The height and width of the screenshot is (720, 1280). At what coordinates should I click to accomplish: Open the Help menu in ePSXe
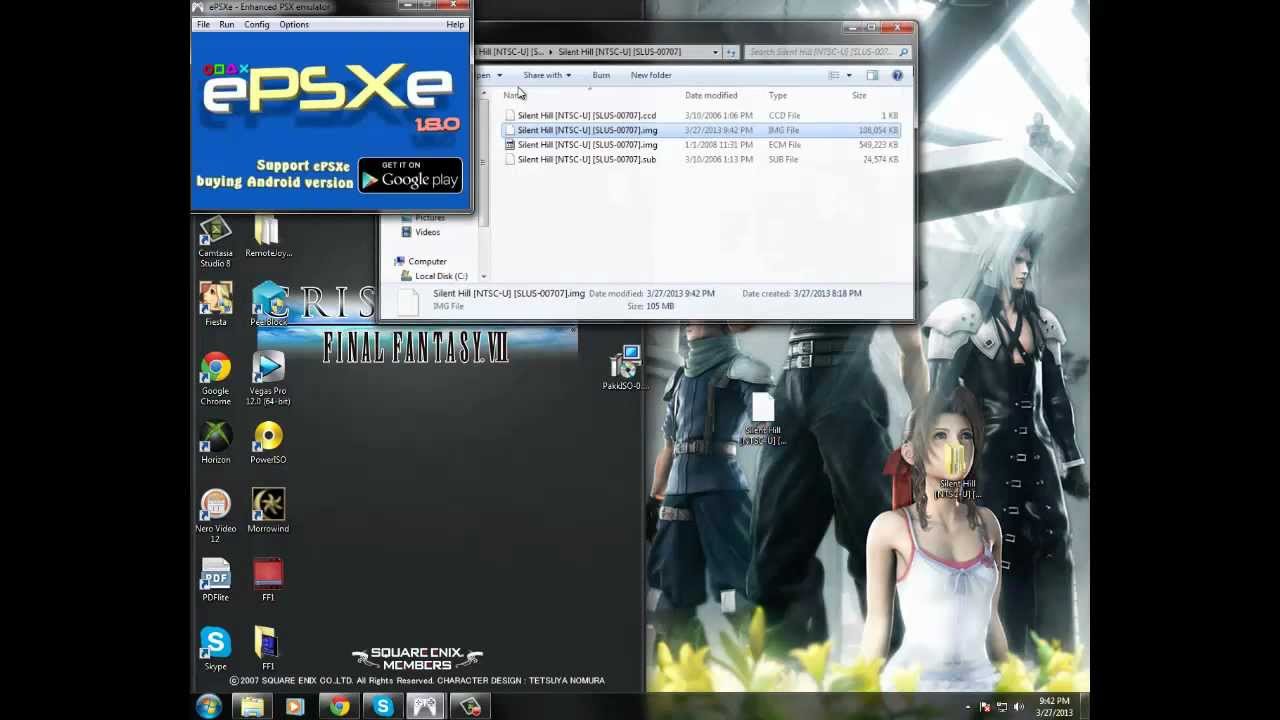tap(455, 24)
